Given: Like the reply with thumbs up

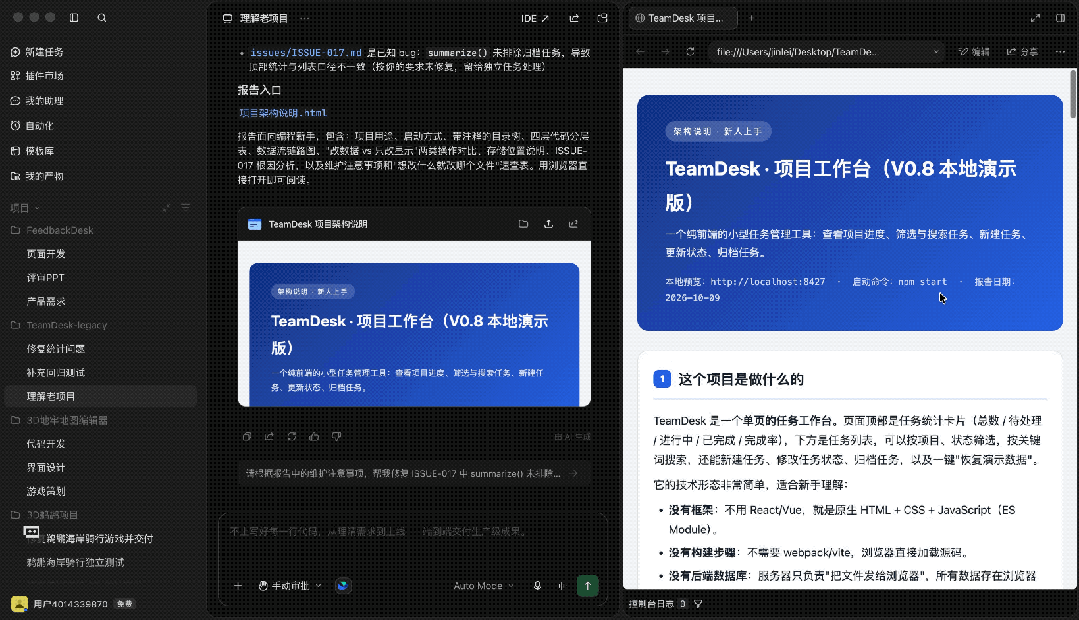Looking at the screenshot, I should point(314,436).
